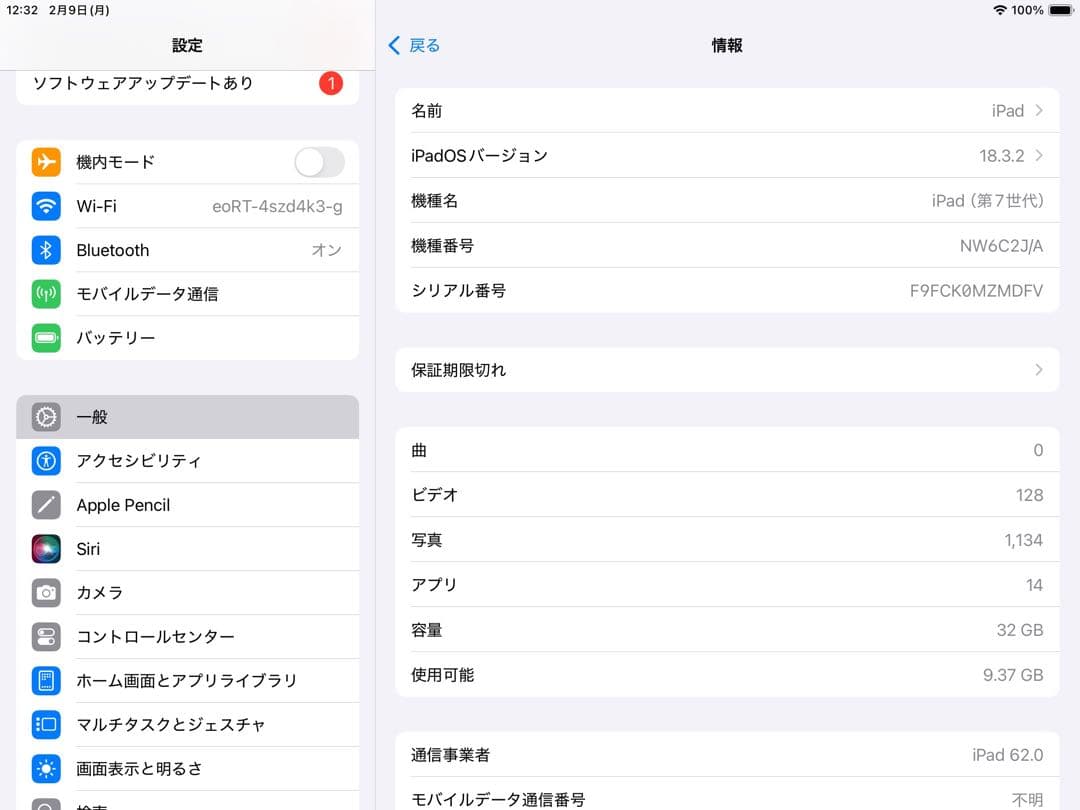Click the Bluetooth icon in the sidebar
The height and width of the screenshot is (810, 1080).
tap(46, 250)
